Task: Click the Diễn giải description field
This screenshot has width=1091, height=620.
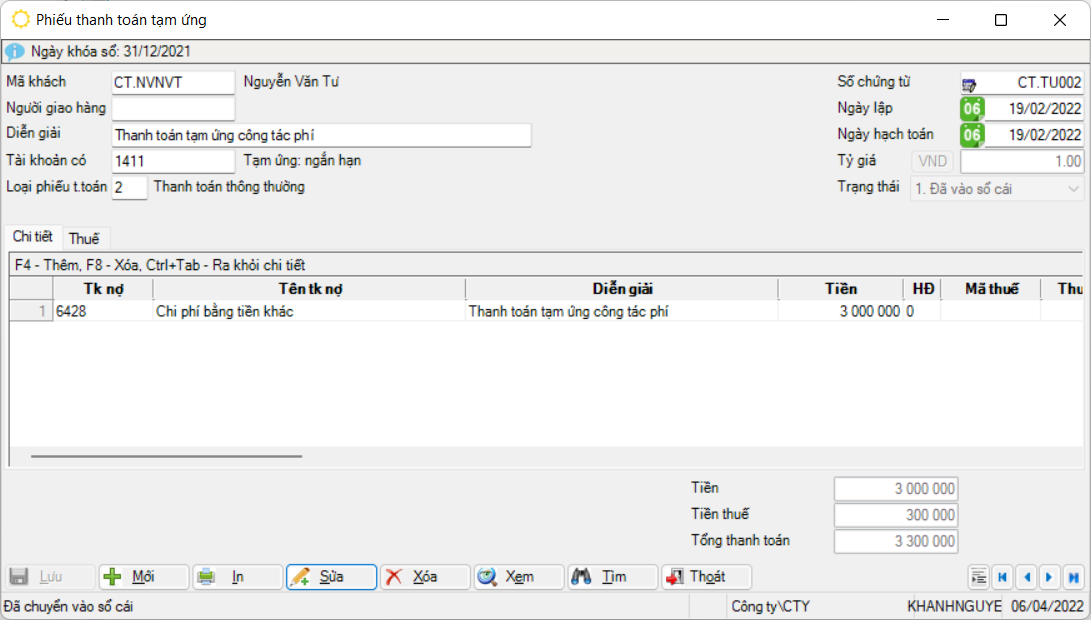Action: [320, 135]
